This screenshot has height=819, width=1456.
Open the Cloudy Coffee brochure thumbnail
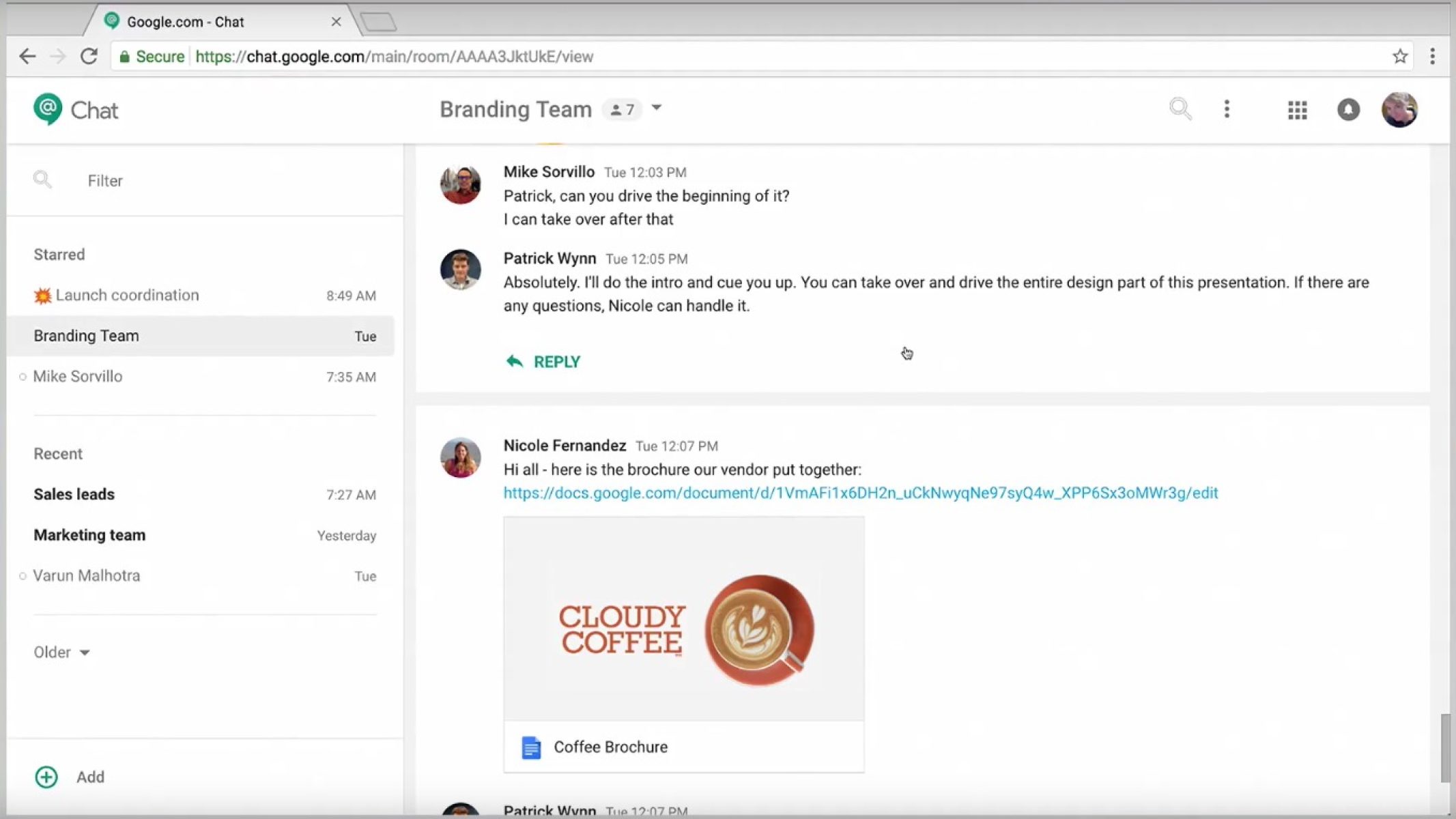coord(683,619)
